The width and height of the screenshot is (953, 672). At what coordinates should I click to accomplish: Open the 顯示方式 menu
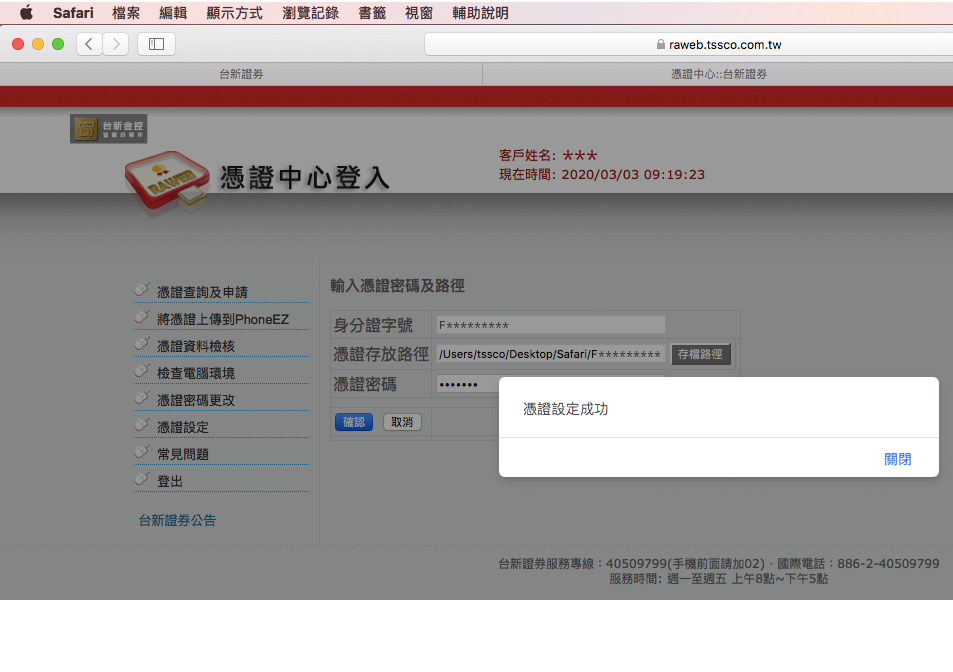point(235,13)
